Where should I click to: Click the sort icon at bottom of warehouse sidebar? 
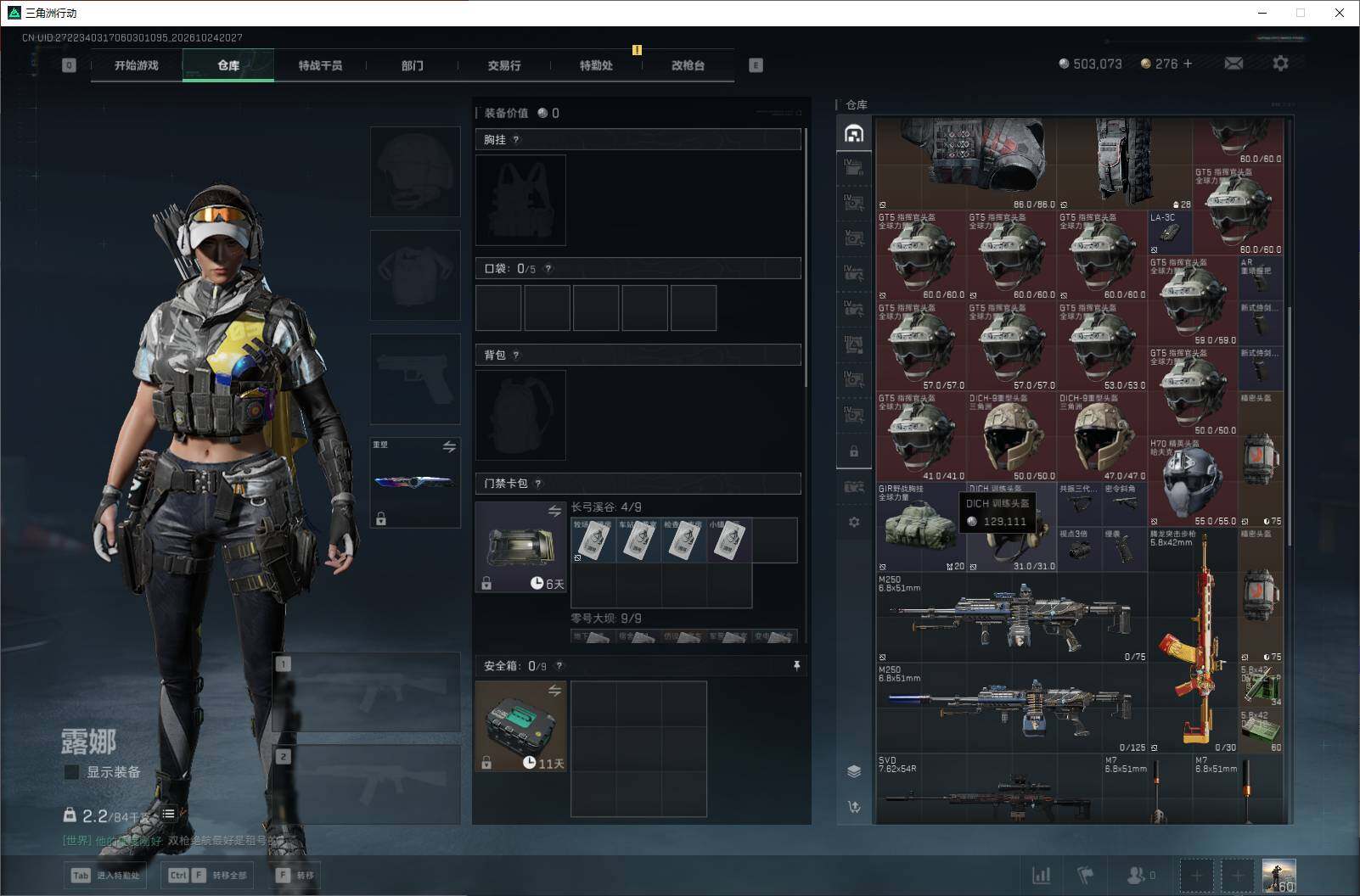(x=854, y=807)
